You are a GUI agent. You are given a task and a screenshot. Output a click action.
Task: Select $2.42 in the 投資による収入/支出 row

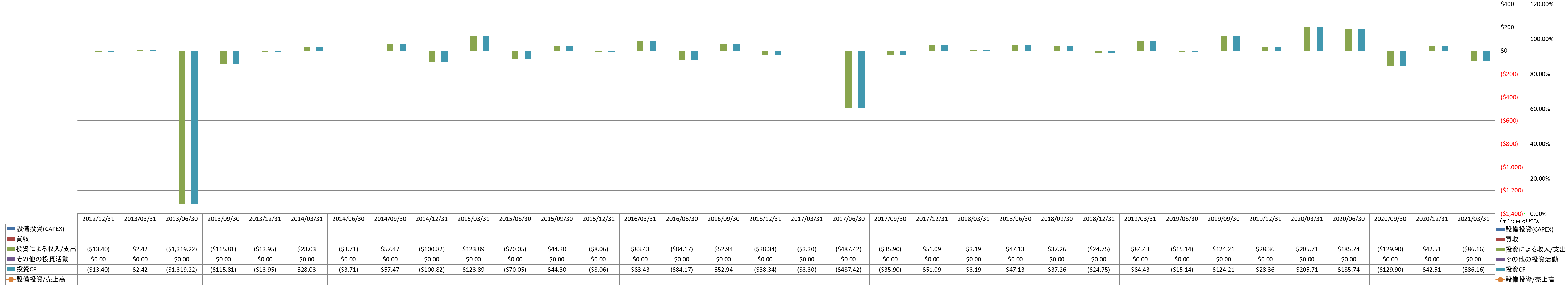140,249
